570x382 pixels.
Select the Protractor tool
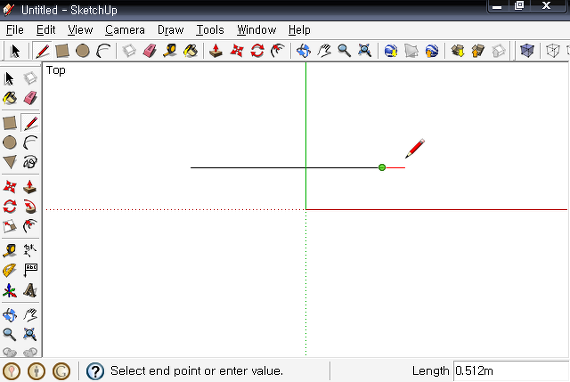click(10, 270)
